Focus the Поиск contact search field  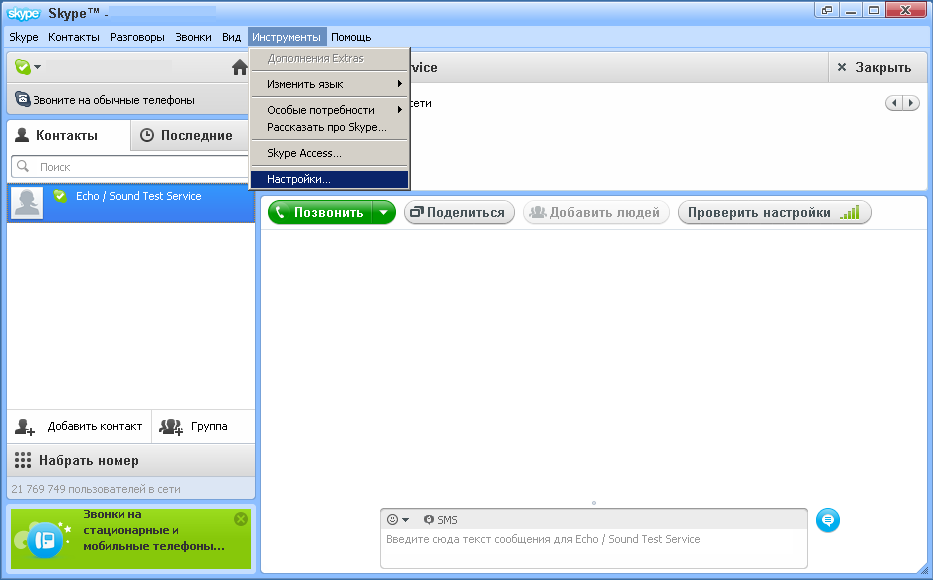coord(130,167)
